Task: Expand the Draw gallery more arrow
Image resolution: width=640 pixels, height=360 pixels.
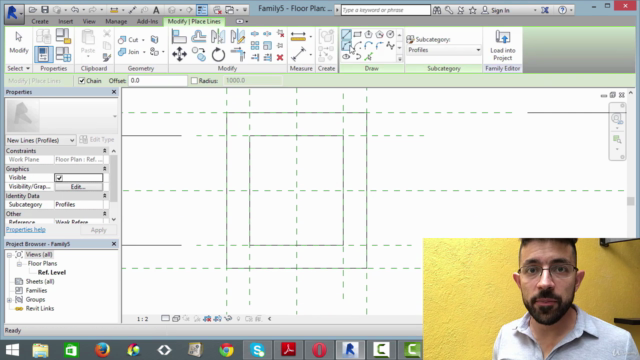Action: click(x=400, y=59)
